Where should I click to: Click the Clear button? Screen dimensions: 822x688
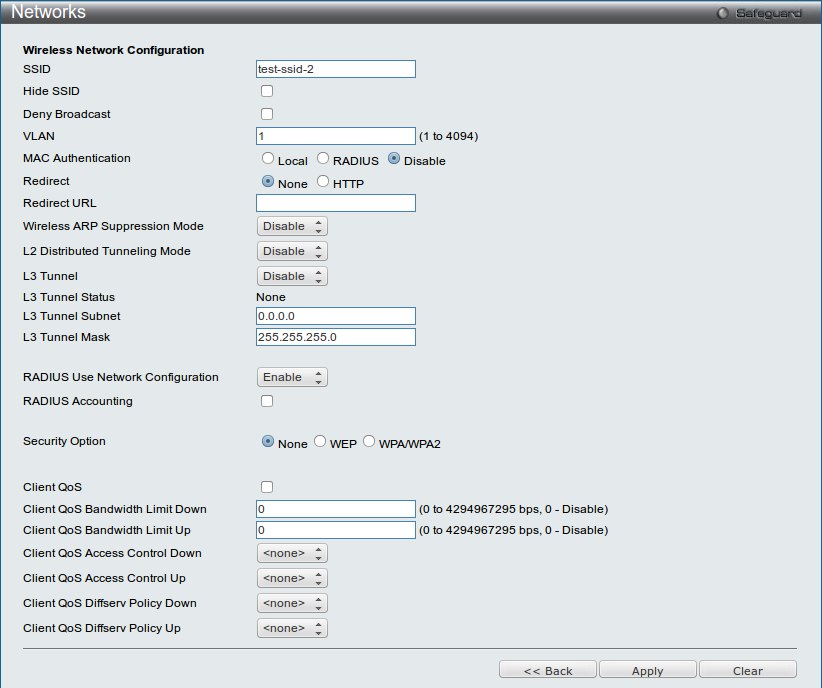click(x=747, y=671)
